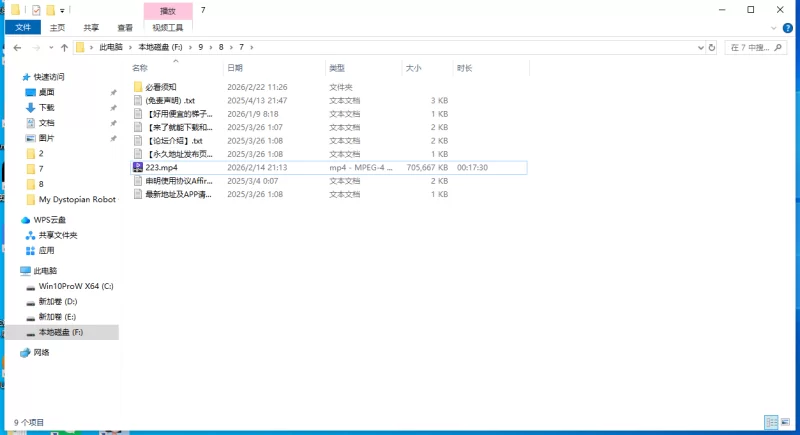Sort files by 日期 column header
800x435 pixels.
(236, 68)
